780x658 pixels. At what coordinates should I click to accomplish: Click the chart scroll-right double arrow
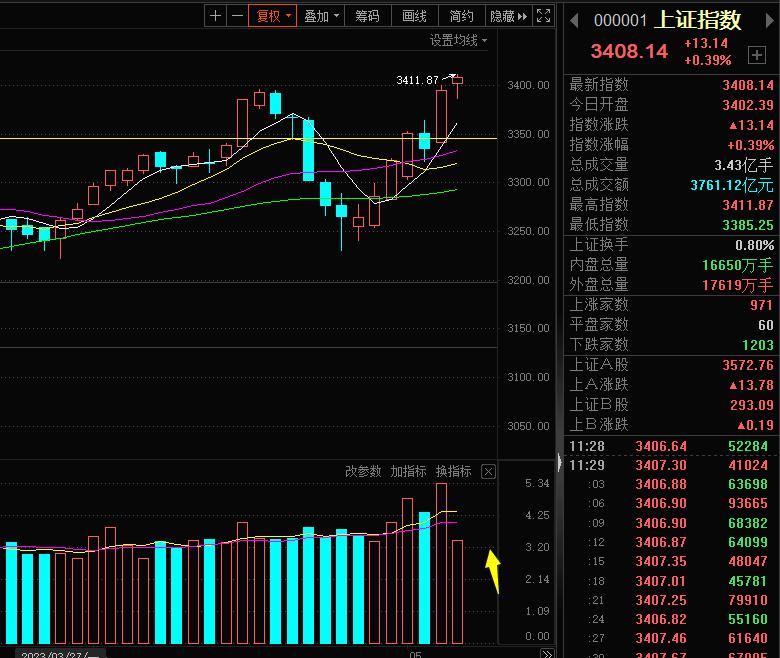coord(547,654)
